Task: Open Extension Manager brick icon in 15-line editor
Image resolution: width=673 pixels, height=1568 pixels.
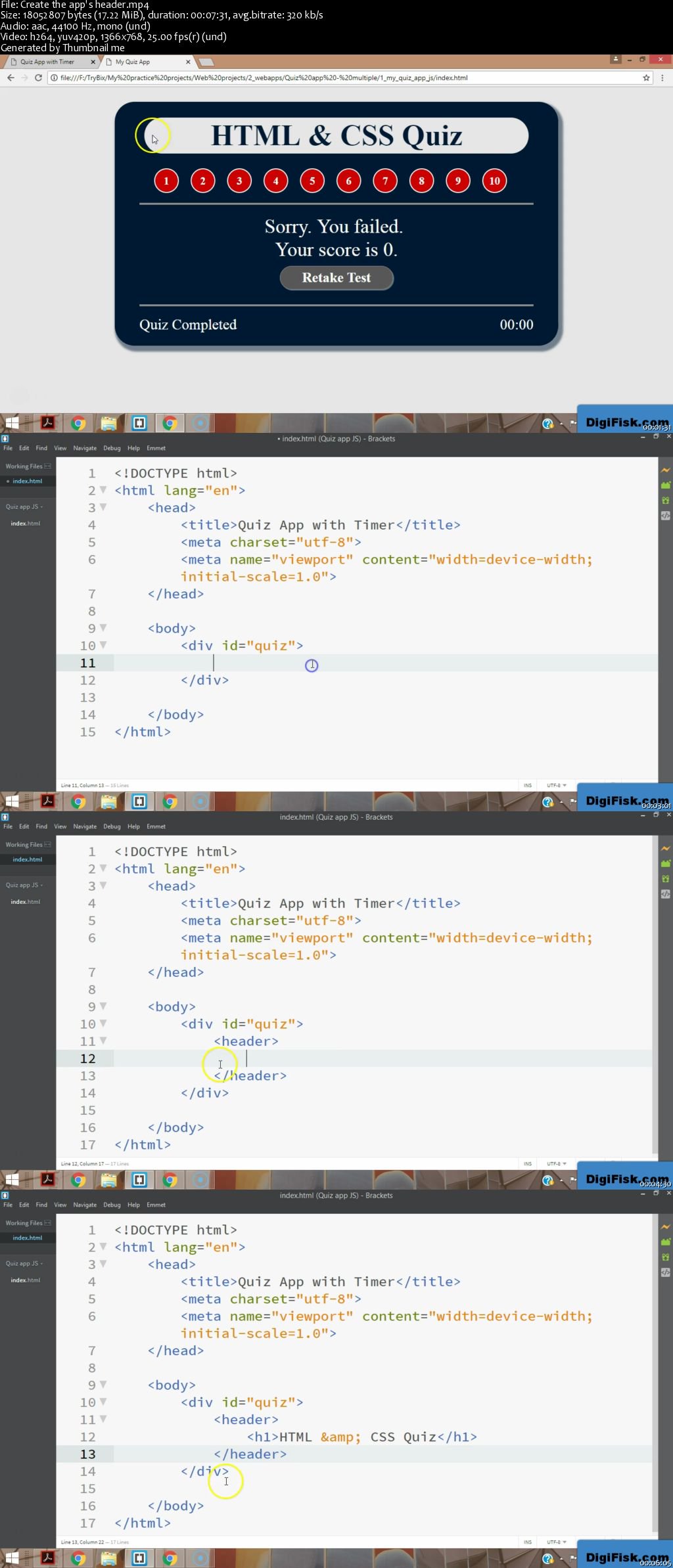Action: [x=666, y=485]
